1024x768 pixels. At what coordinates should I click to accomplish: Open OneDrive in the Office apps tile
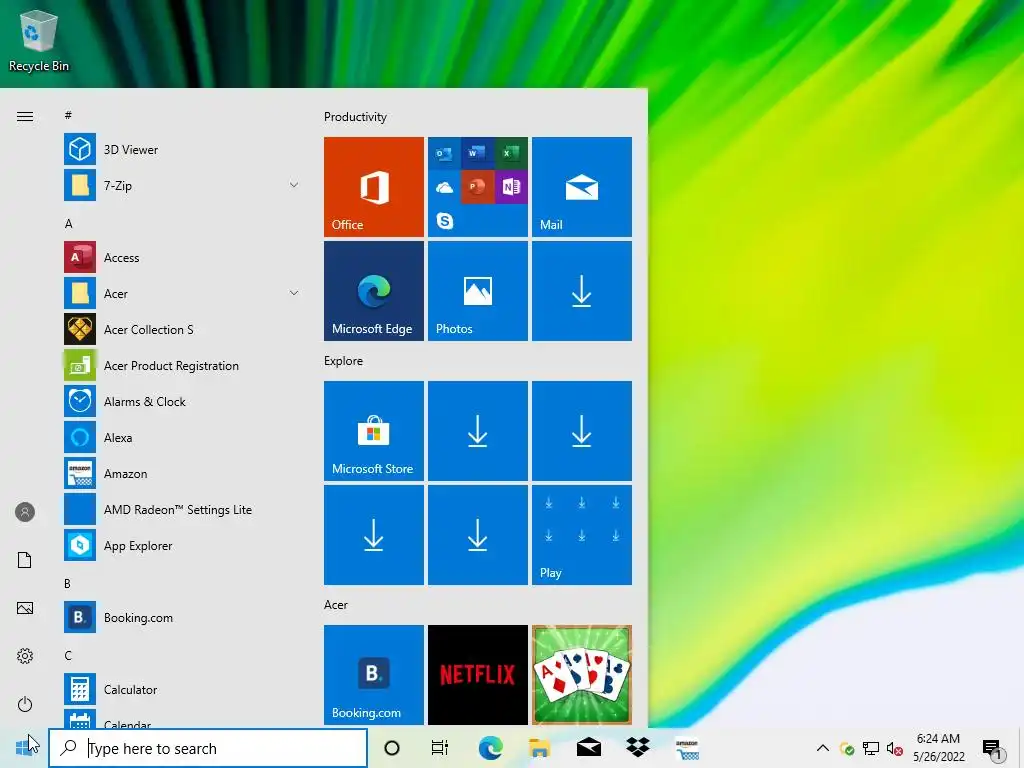pos(444,187)
